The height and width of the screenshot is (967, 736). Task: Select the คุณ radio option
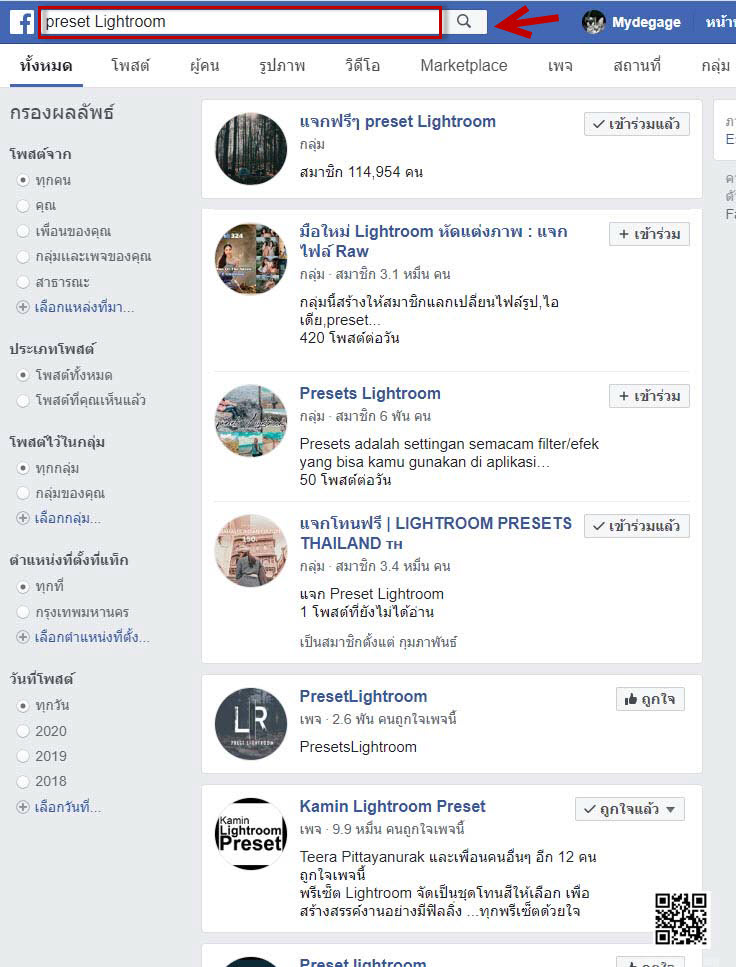click(23, 205)
